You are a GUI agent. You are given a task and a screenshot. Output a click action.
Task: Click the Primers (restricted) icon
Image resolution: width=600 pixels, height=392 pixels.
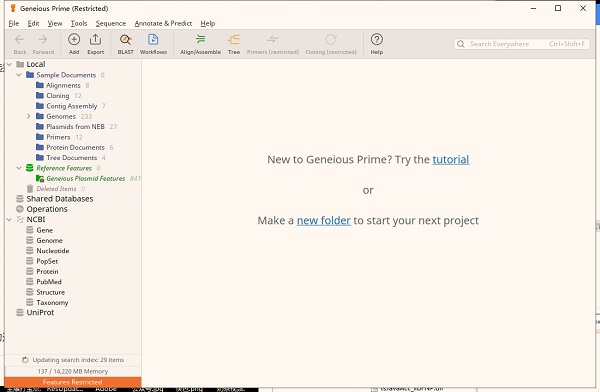point(272,44)
